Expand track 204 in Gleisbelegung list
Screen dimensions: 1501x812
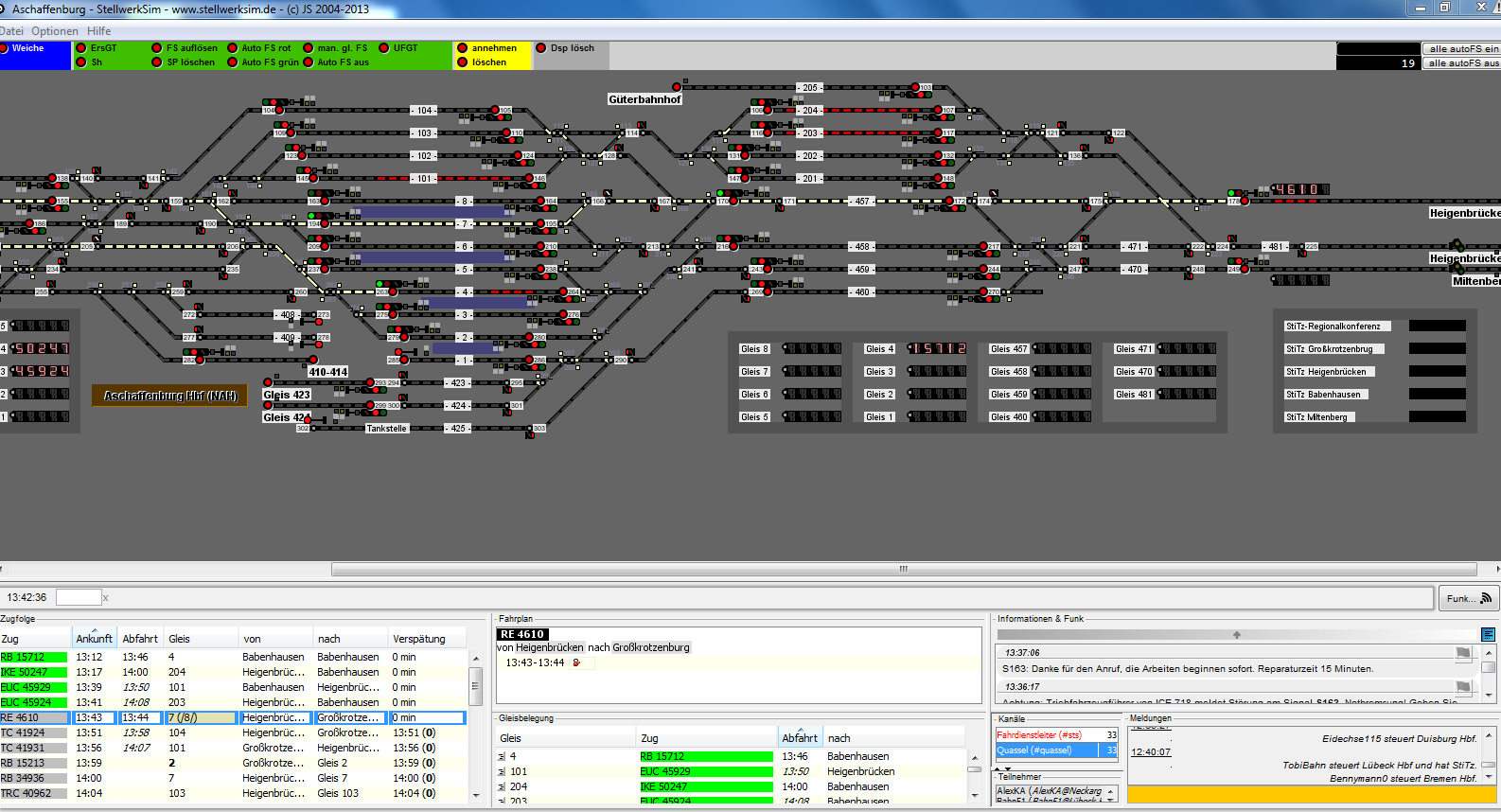coord(502,787)
